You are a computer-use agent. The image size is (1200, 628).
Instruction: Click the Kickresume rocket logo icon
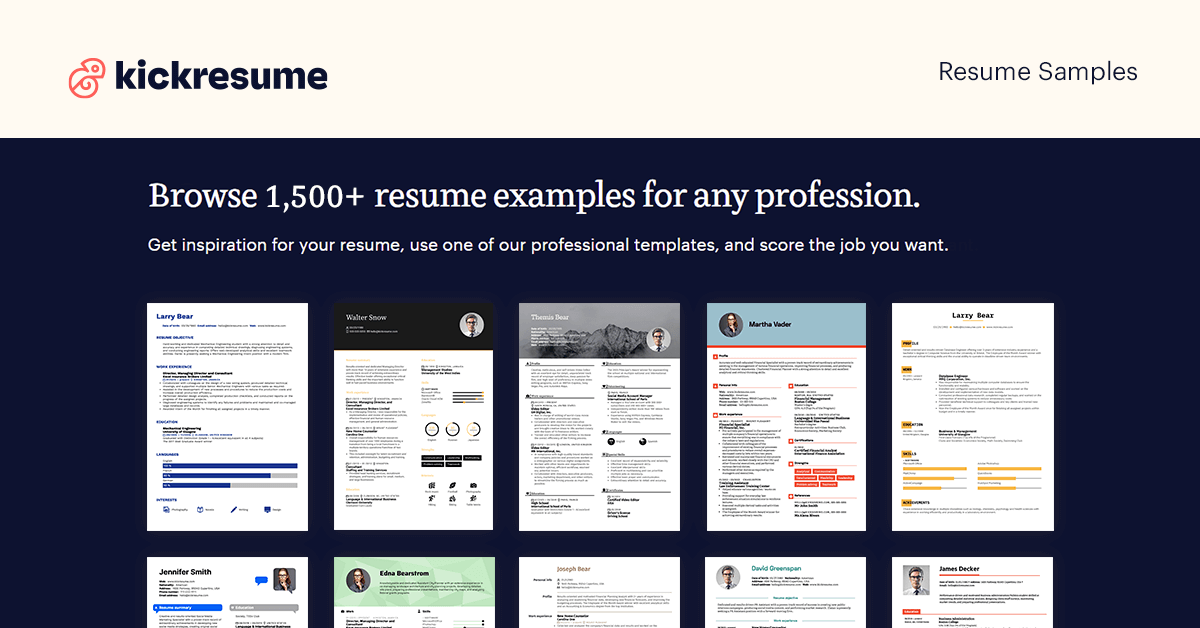(87, 78)
